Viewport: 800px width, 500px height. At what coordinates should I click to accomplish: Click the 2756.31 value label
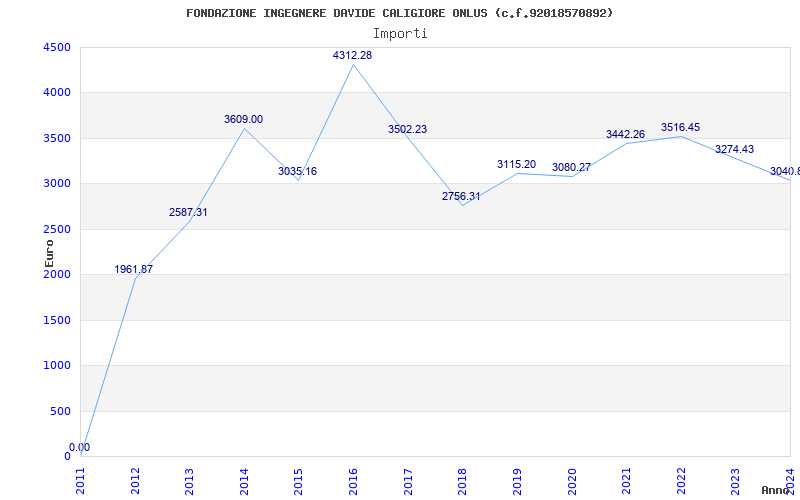tap(461, 196)
